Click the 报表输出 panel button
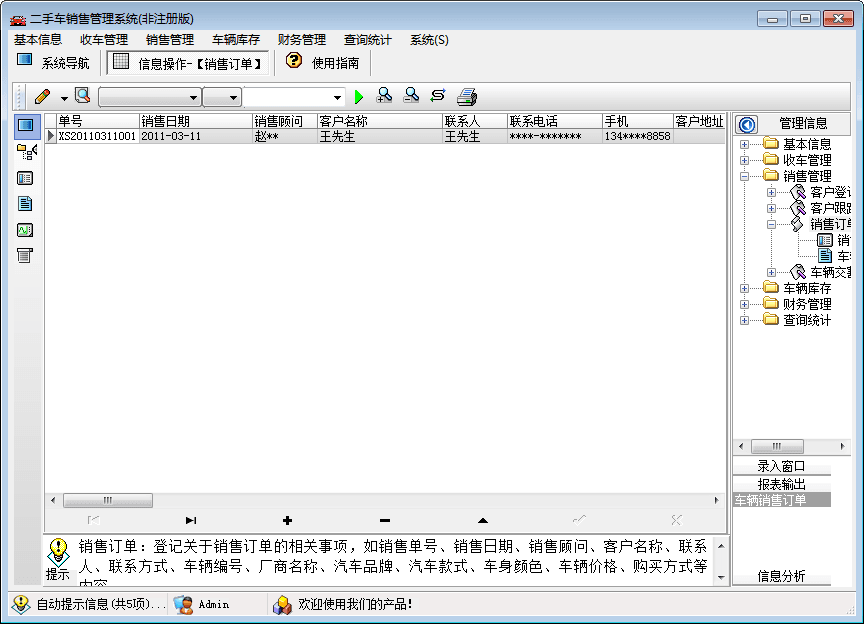The width and height of the screenshot is (864, 624). pos(781,484)
